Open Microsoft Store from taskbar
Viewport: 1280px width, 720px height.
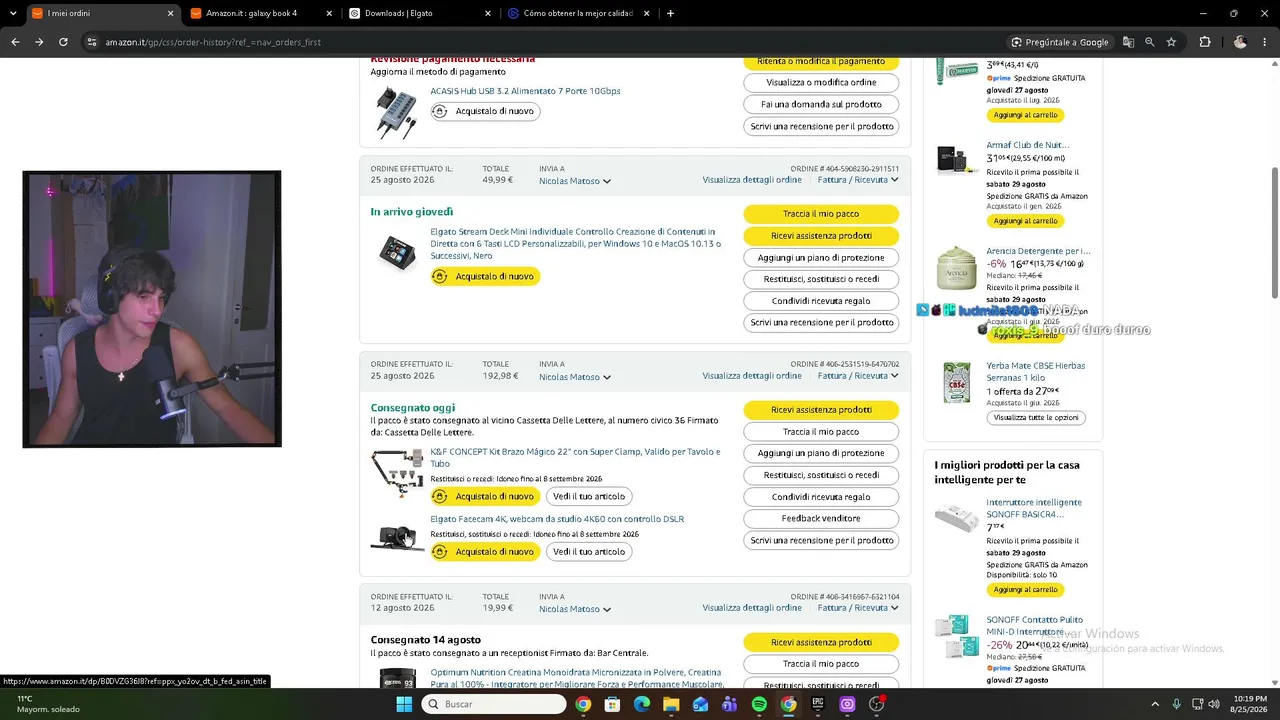612,704
